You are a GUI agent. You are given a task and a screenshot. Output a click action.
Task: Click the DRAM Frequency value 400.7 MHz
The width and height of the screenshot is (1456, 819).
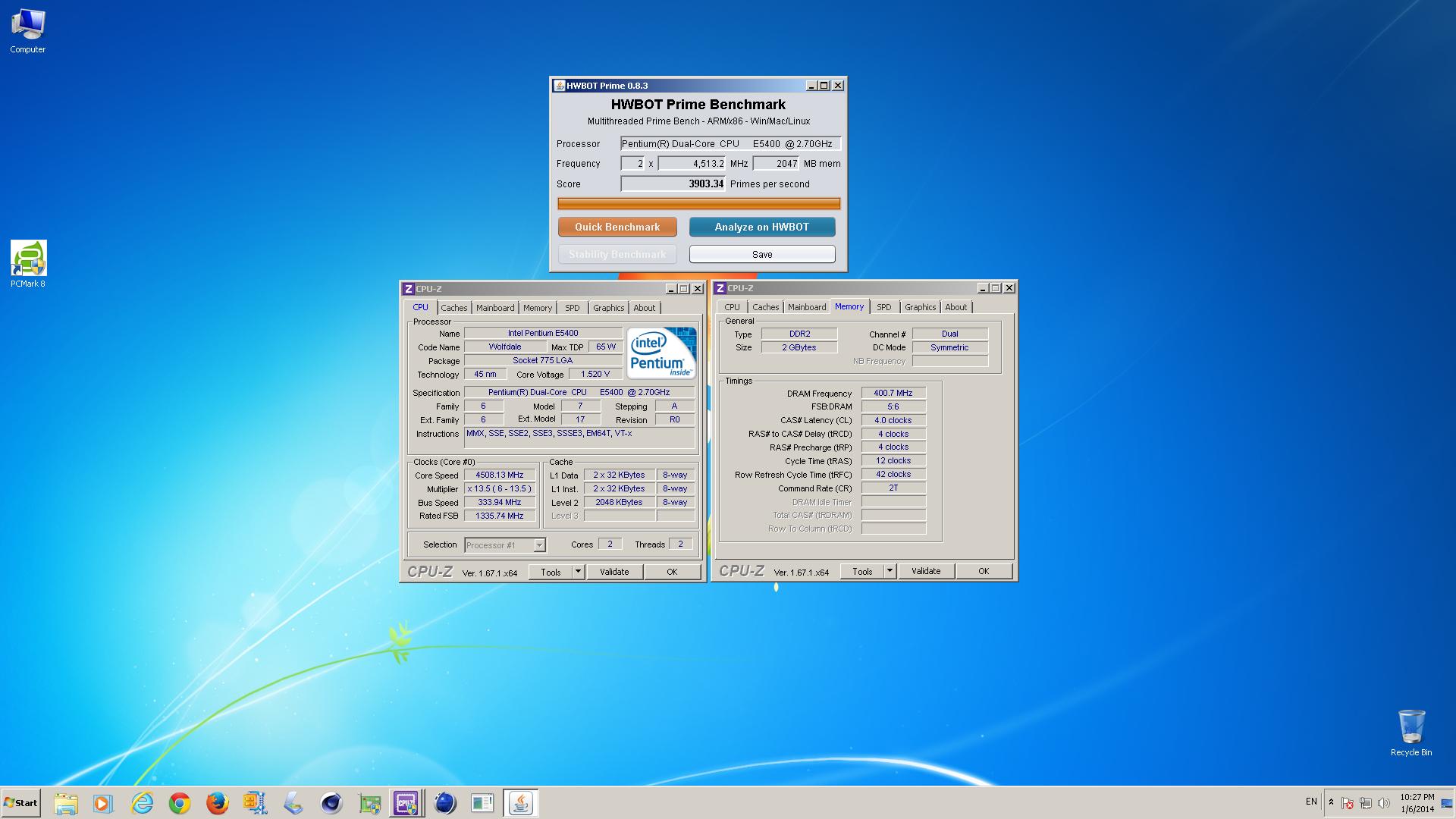click(893, 393)
